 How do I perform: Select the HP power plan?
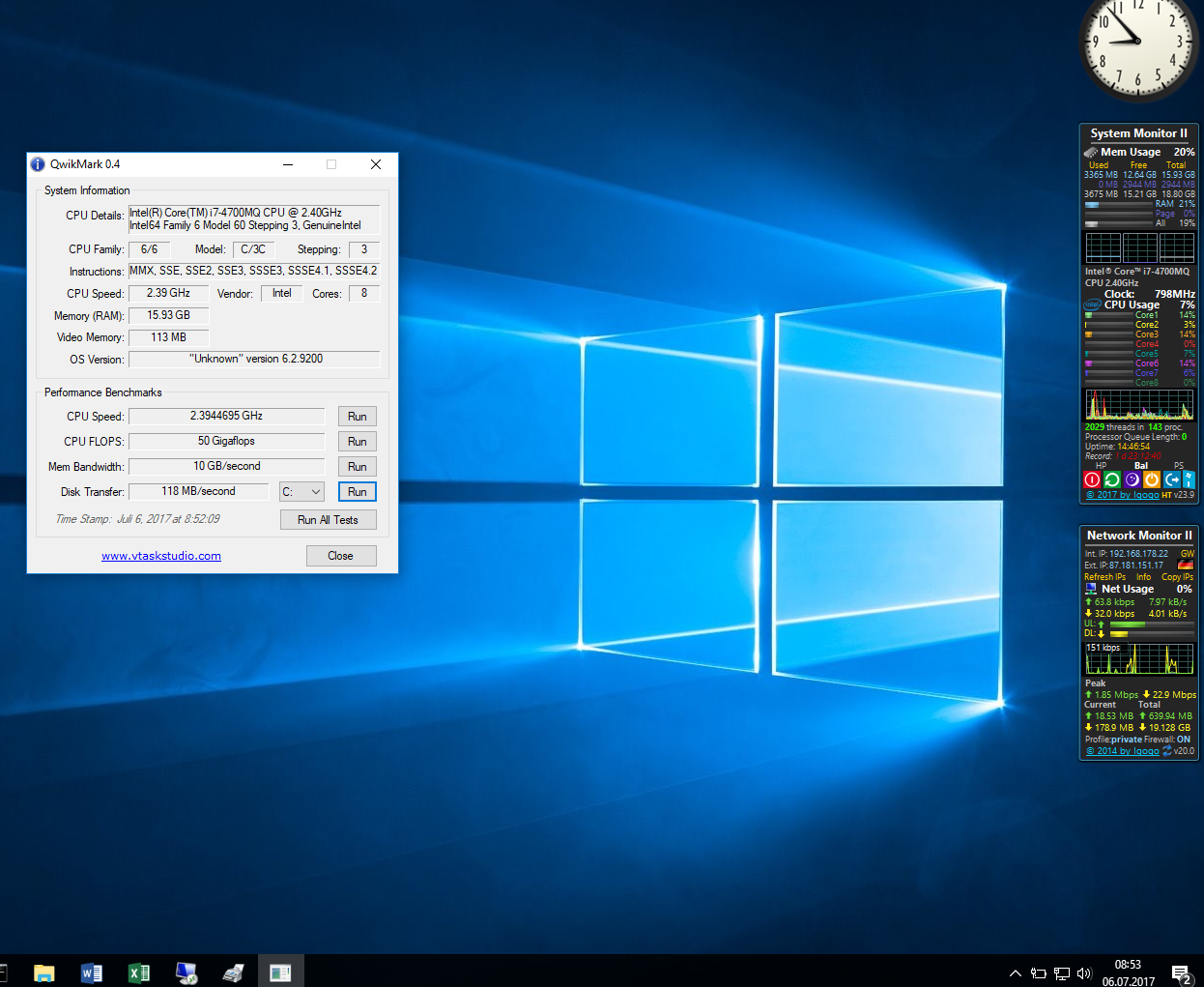(x=1101, y=466)
